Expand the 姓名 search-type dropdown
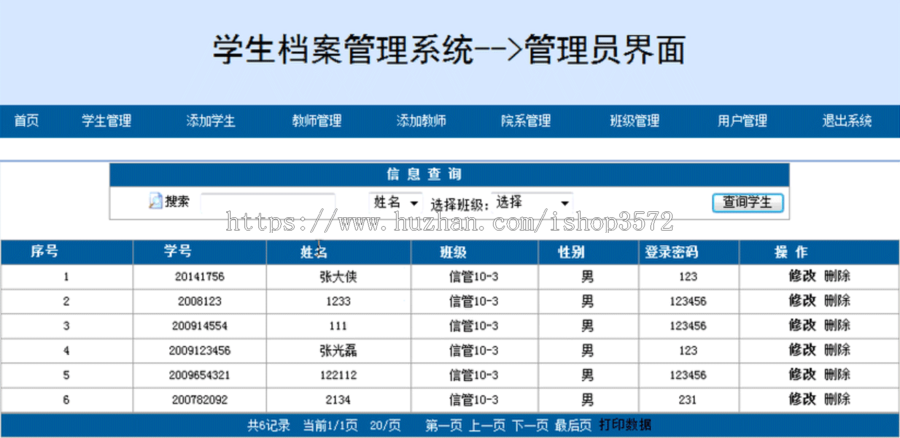The height and width of the screenshot is (438, 900). [395, 203]
